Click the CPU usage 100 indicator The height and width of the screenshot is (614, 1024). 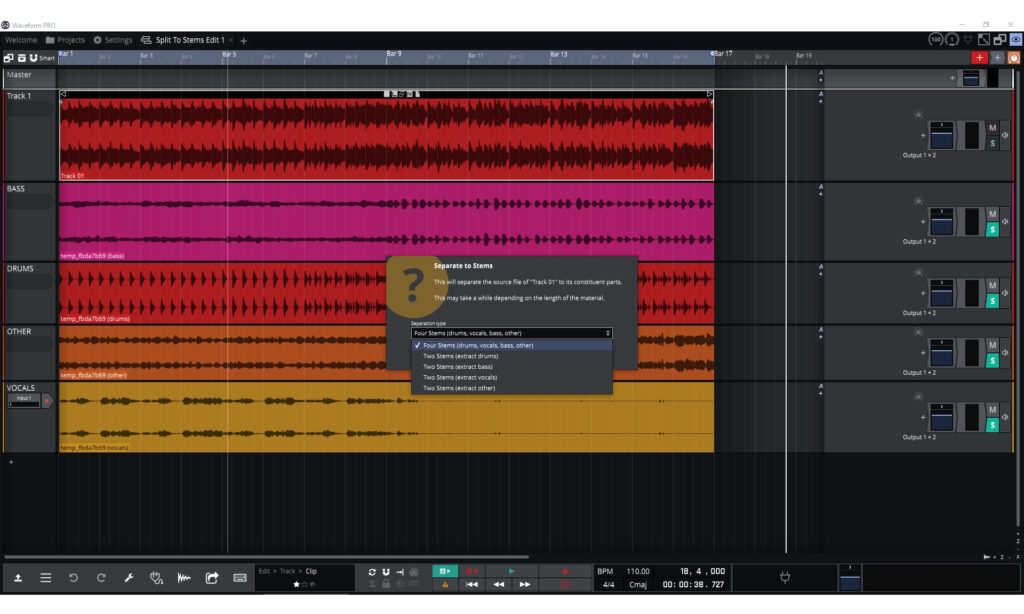pos(936,40)
